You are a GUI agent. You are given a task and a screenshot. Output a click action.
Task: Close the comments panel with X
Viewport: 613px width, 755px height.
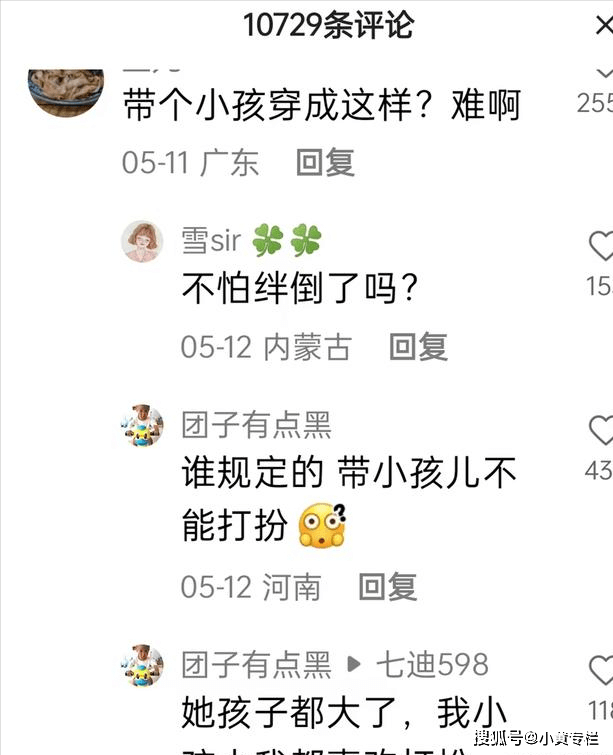tap(604, 25)
